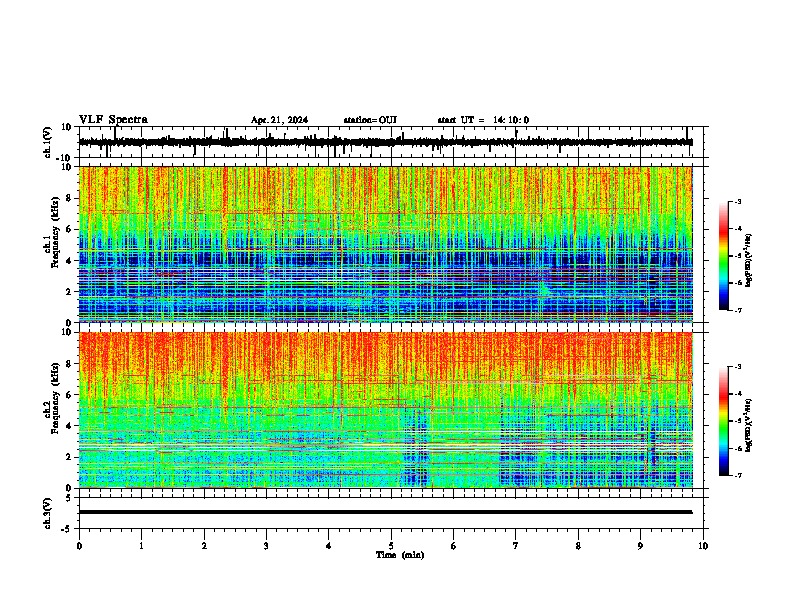Viewport: 792px width, 612px height.
Task: Click the "VLF Spectra" title text
Action: coord(113,120)
